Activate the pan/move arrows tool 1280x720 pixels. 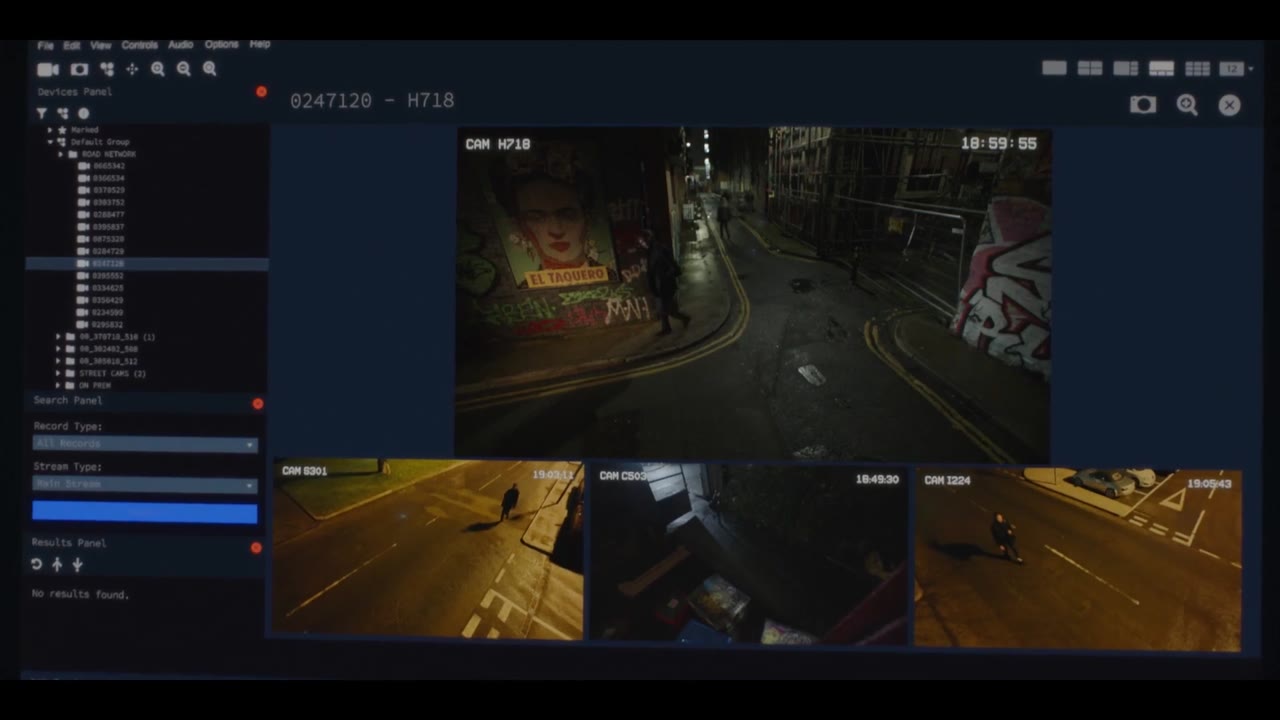click(132, 69)
